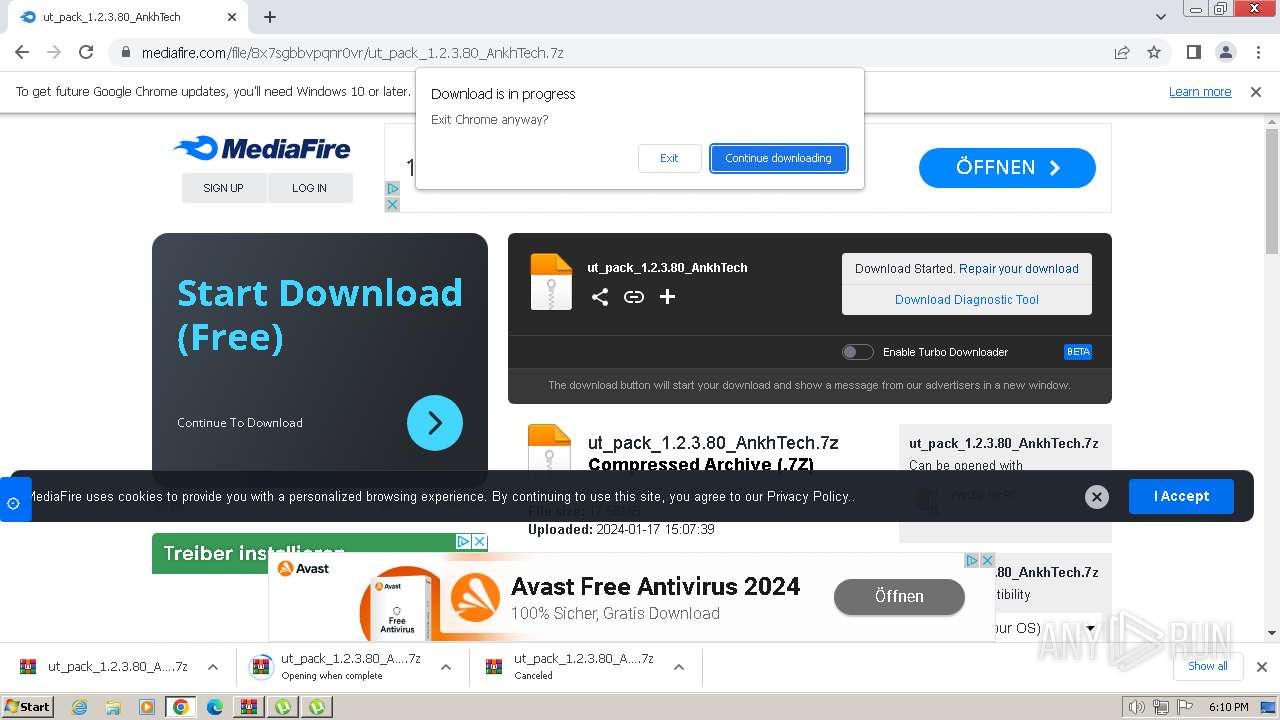This screenshot has width=1280, height=720.
Task: Expand options for the Canceled download
Action: pos(679,667)
